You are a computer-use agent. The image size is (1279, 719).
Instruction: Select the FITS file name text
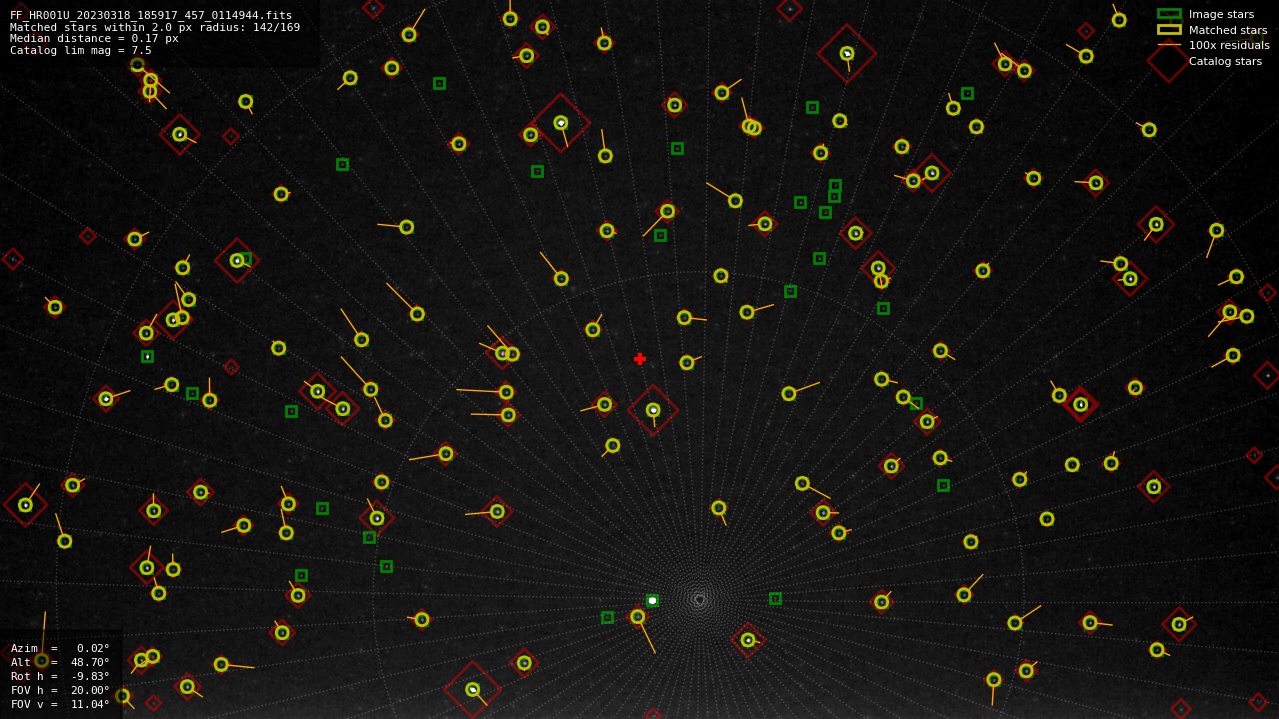click(x=151, y=15)
